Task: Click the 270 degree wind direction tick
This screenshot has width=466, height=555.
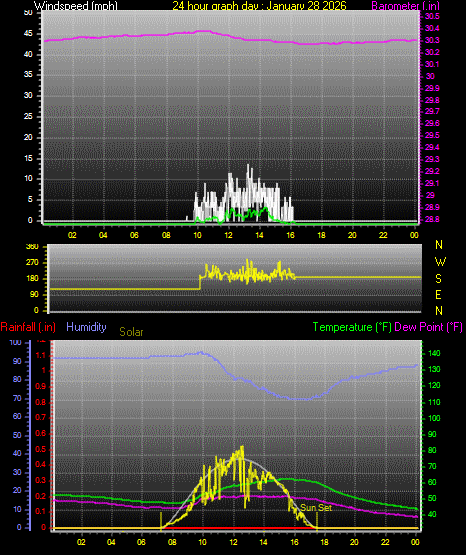Action: tap(32, 263)
